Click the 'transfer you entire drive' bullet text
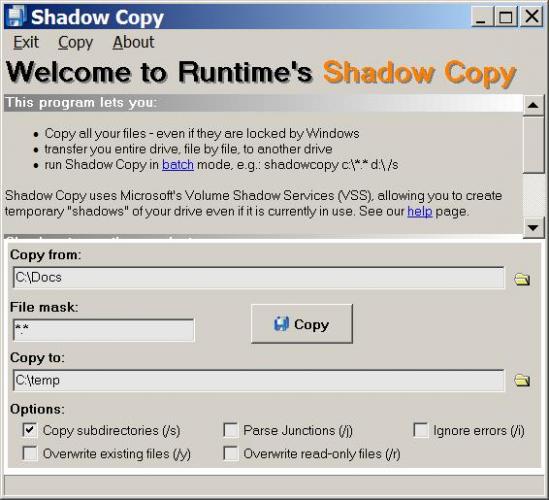 pyautogui.click(x=188, y=149)
